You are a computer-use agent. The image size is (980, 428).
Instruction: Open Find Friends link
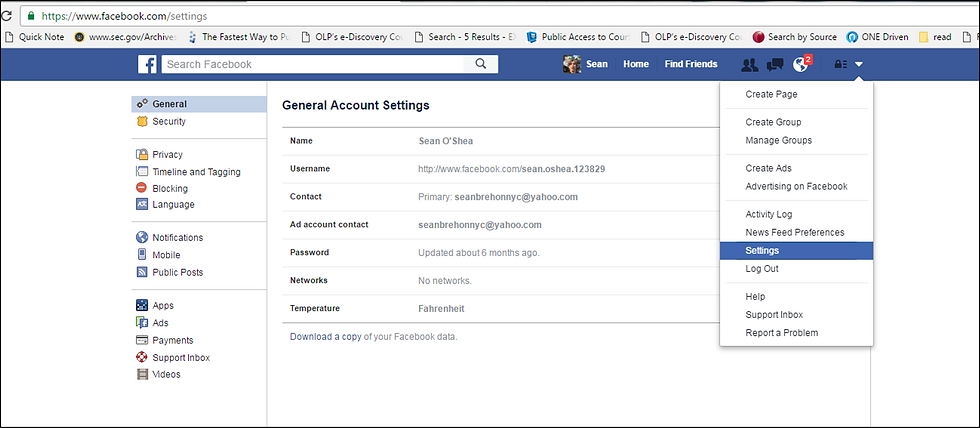click(x=691, y=64)
